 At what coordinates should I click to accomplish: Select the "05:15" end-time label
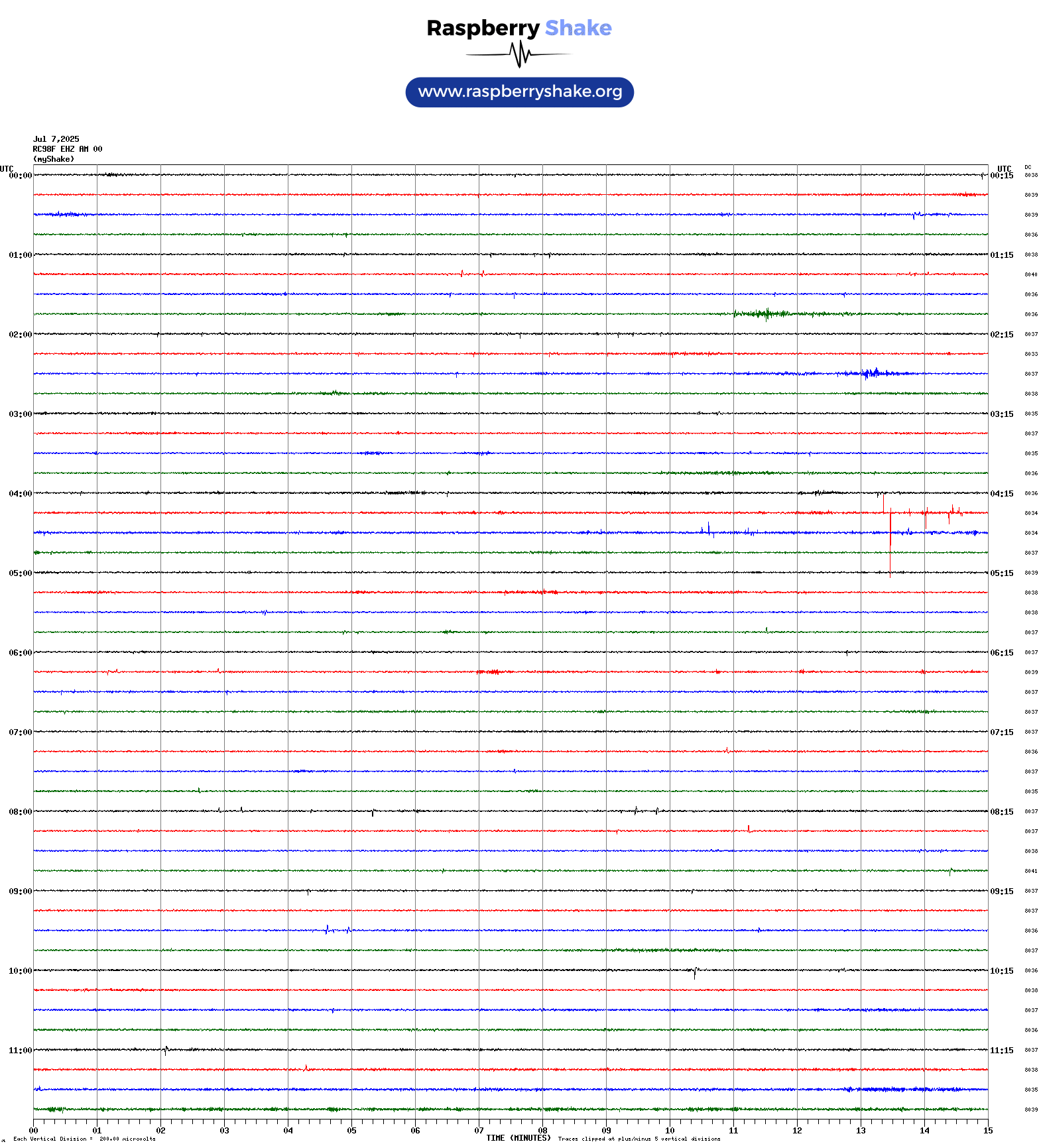(1002, 573)
